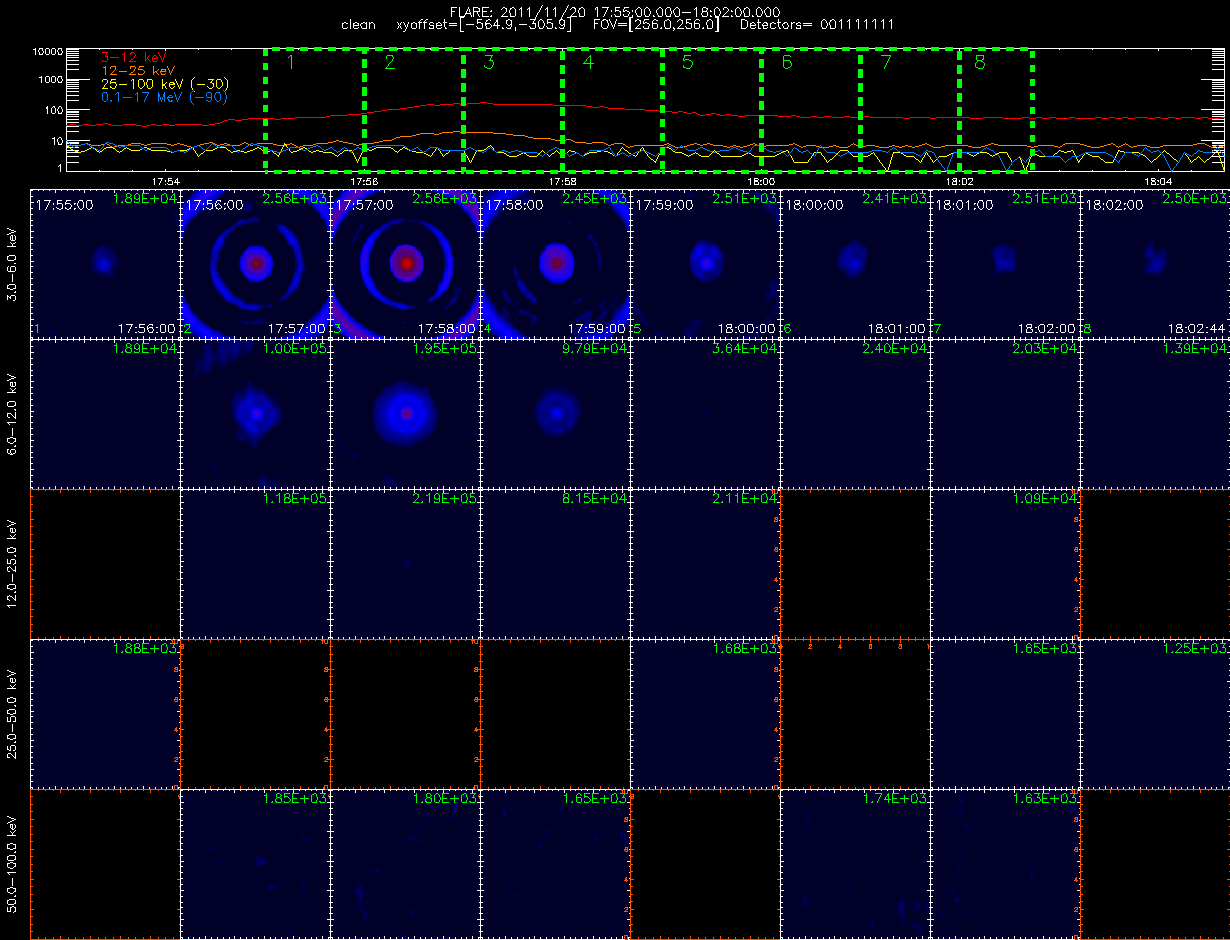
Task: Click the green peak value 2.40E+04
Action: point(895,348)
